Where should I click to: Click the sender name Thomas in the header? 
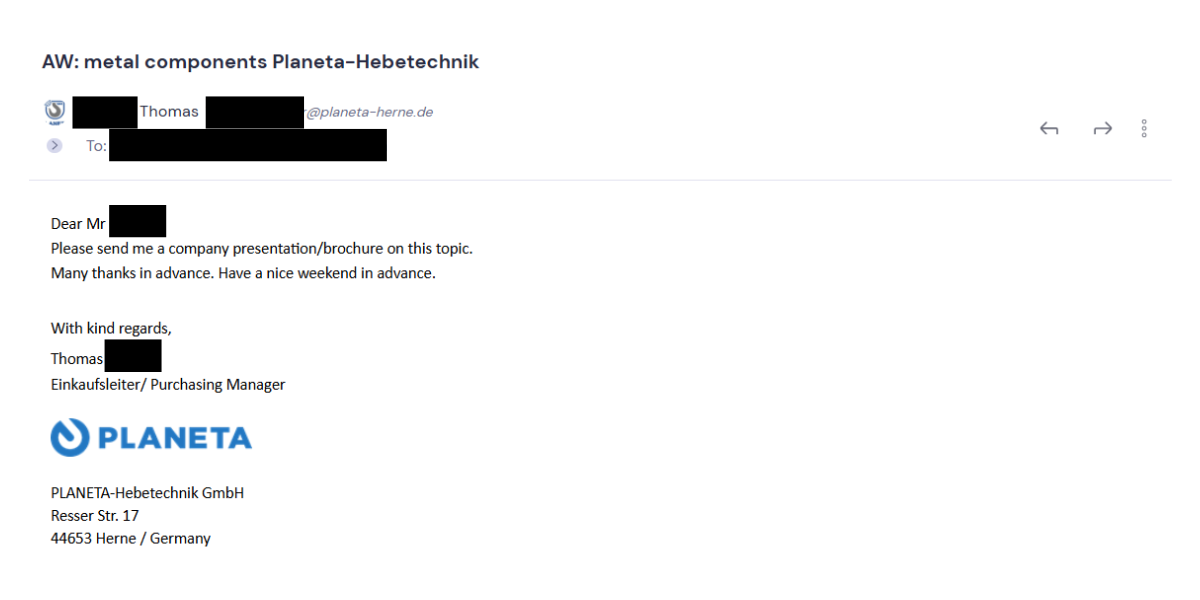coord(169,112)
